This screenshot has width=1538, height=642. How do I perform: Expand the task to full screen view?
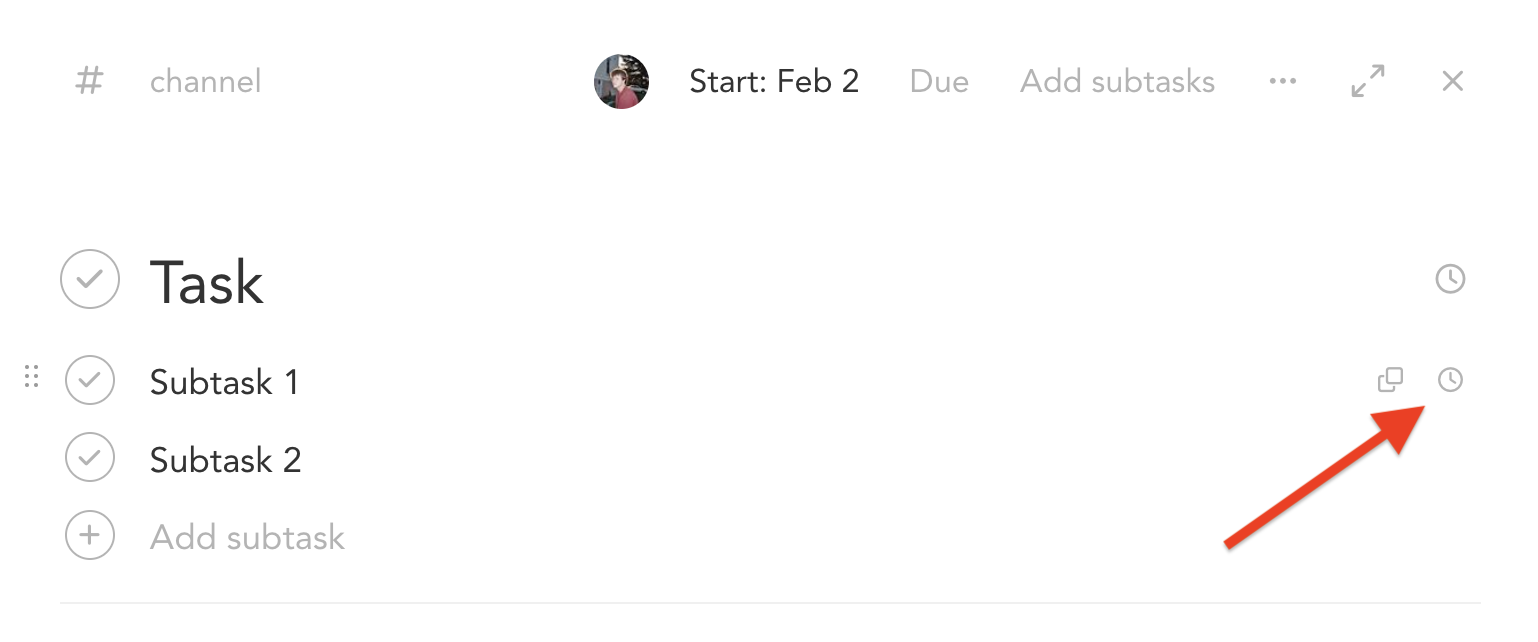click(x=1367, y=81)
